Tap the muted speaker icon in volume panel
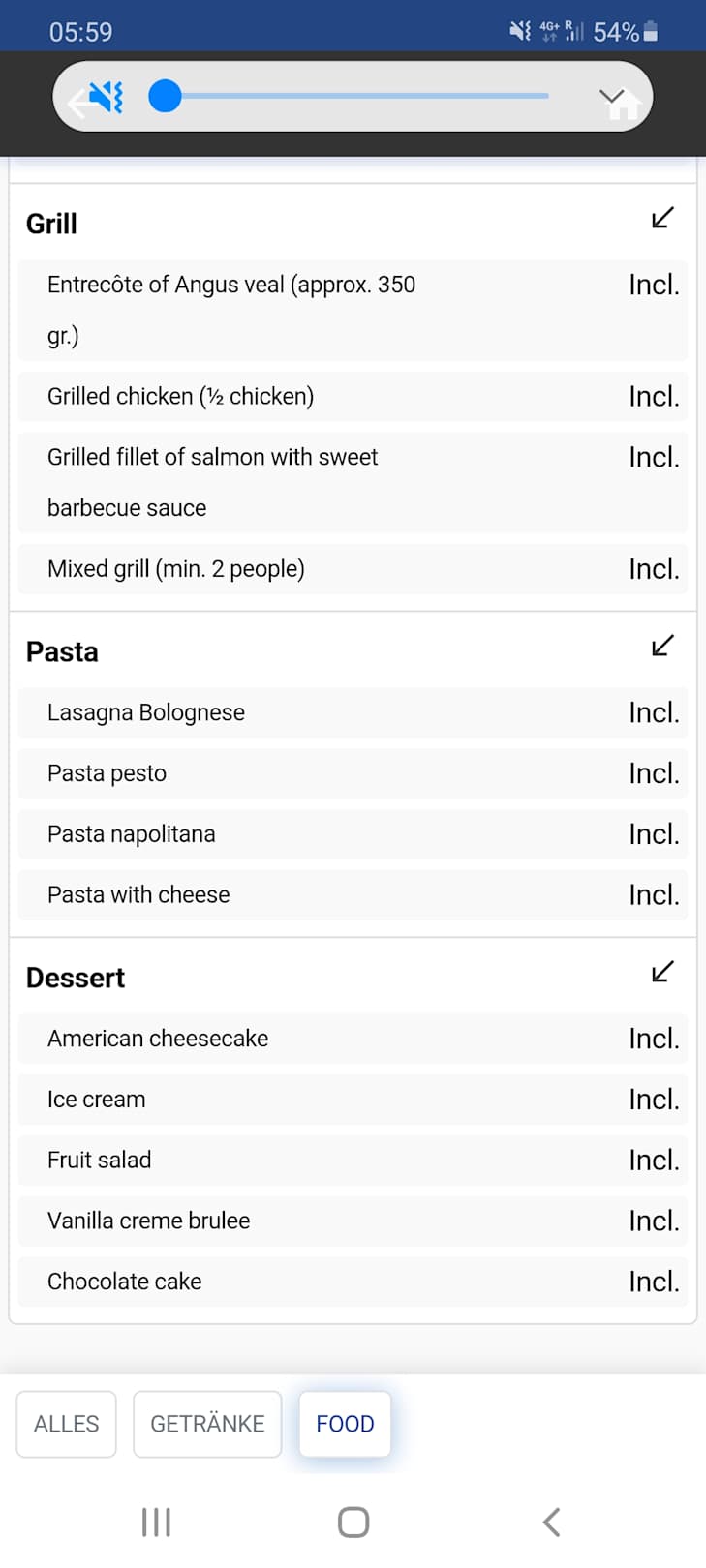This screenshot has height=1568, width=706. 107,97
